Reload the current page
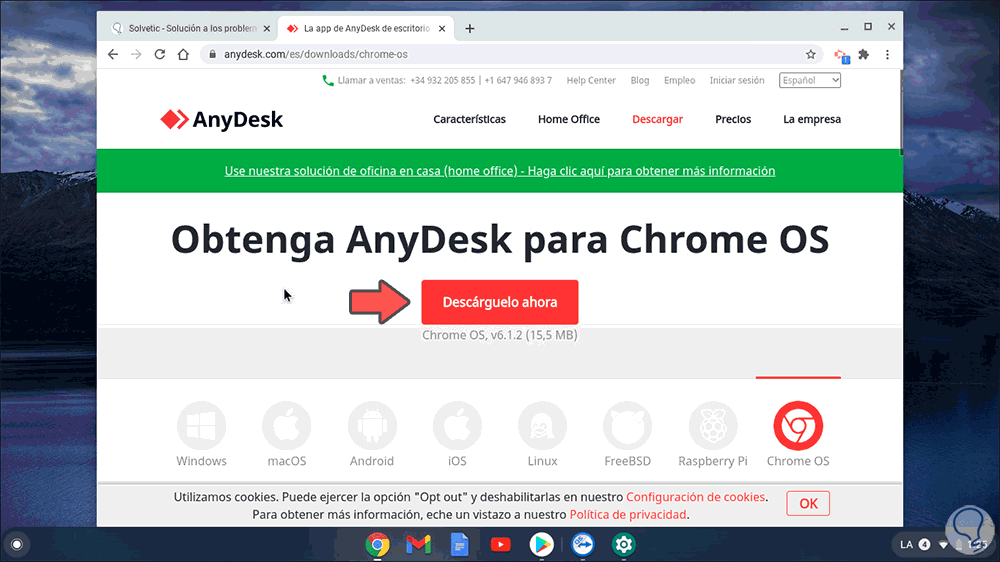This screenshot has height=562, width=1000. coord(159,54)
